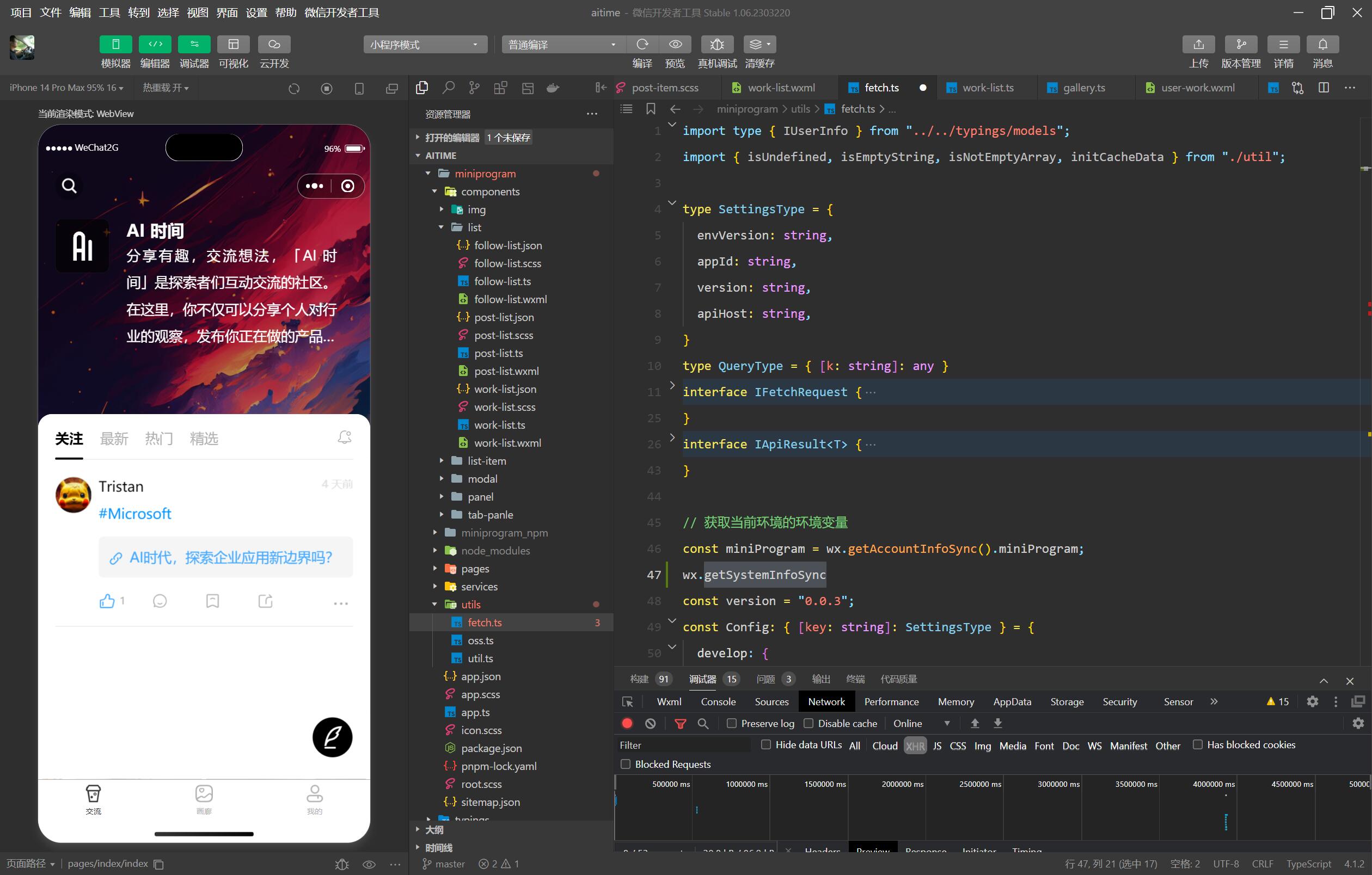Open the #Microsoft hashtag link in post
The width and height of the screenshot is (1372, 875).
click(x=135, y=514)
